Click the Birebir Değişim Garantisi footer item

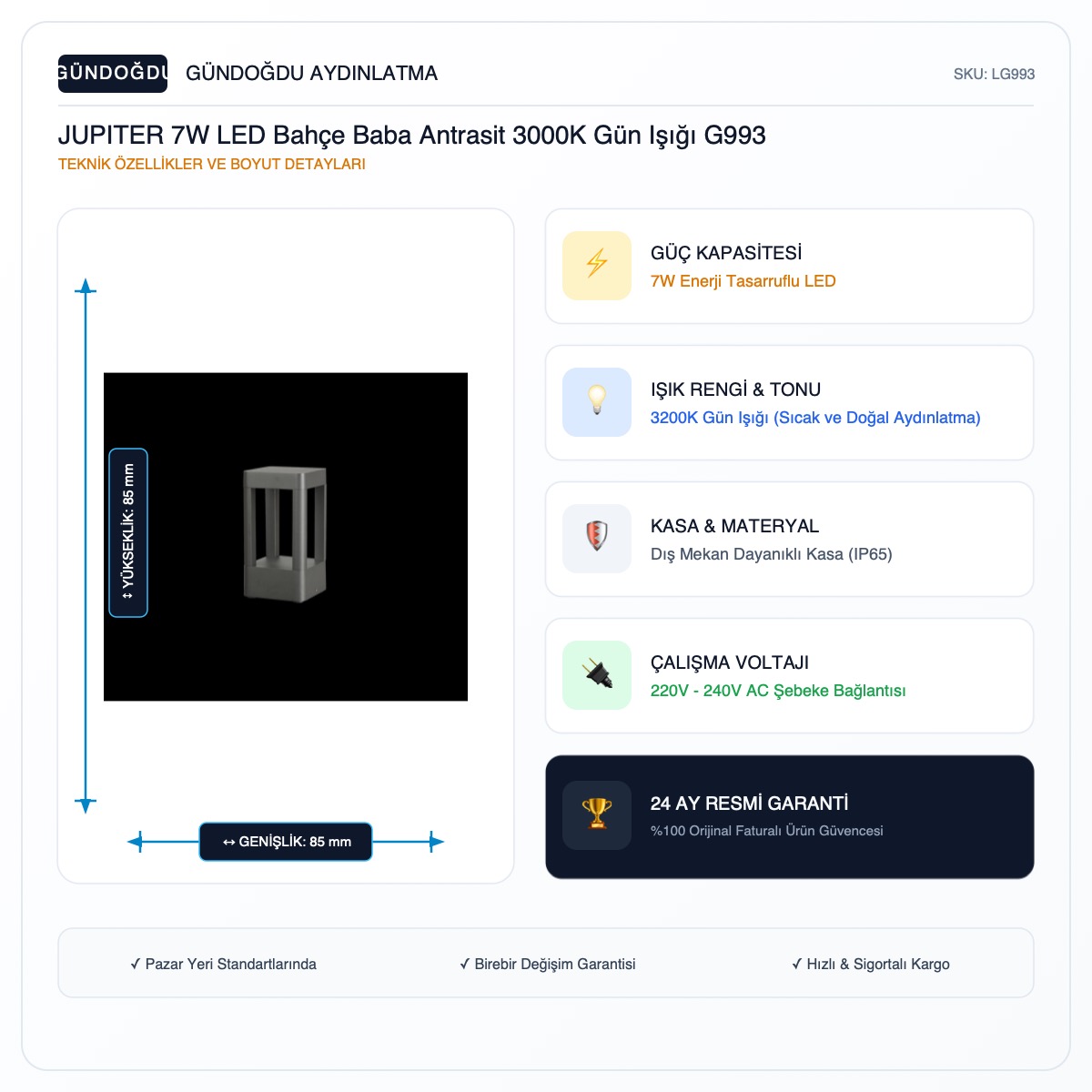(547, 964)
